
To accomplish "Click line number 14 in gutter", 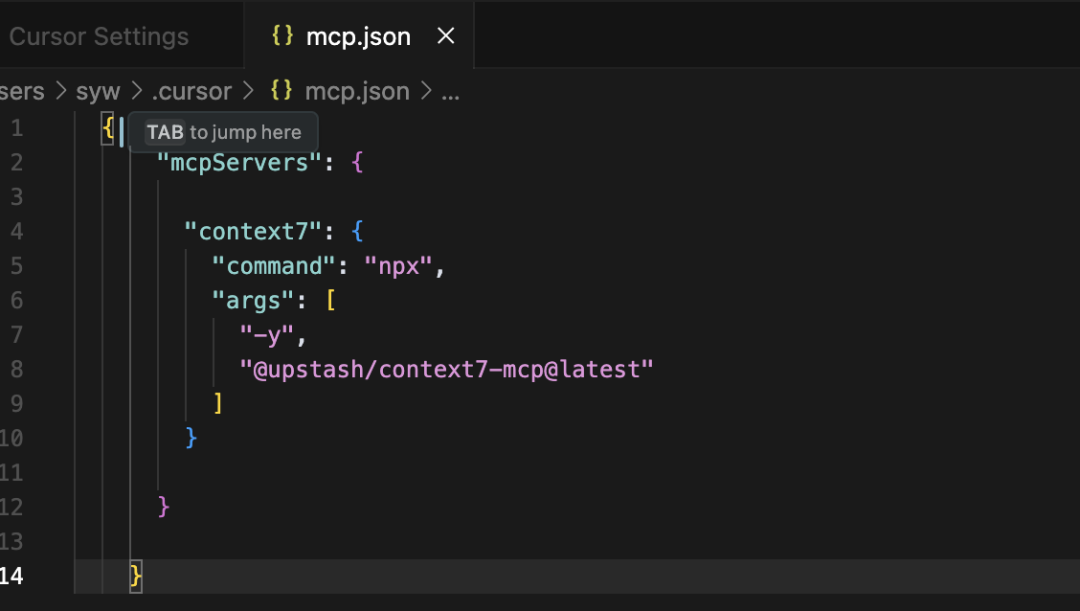I will coord(11,576).
